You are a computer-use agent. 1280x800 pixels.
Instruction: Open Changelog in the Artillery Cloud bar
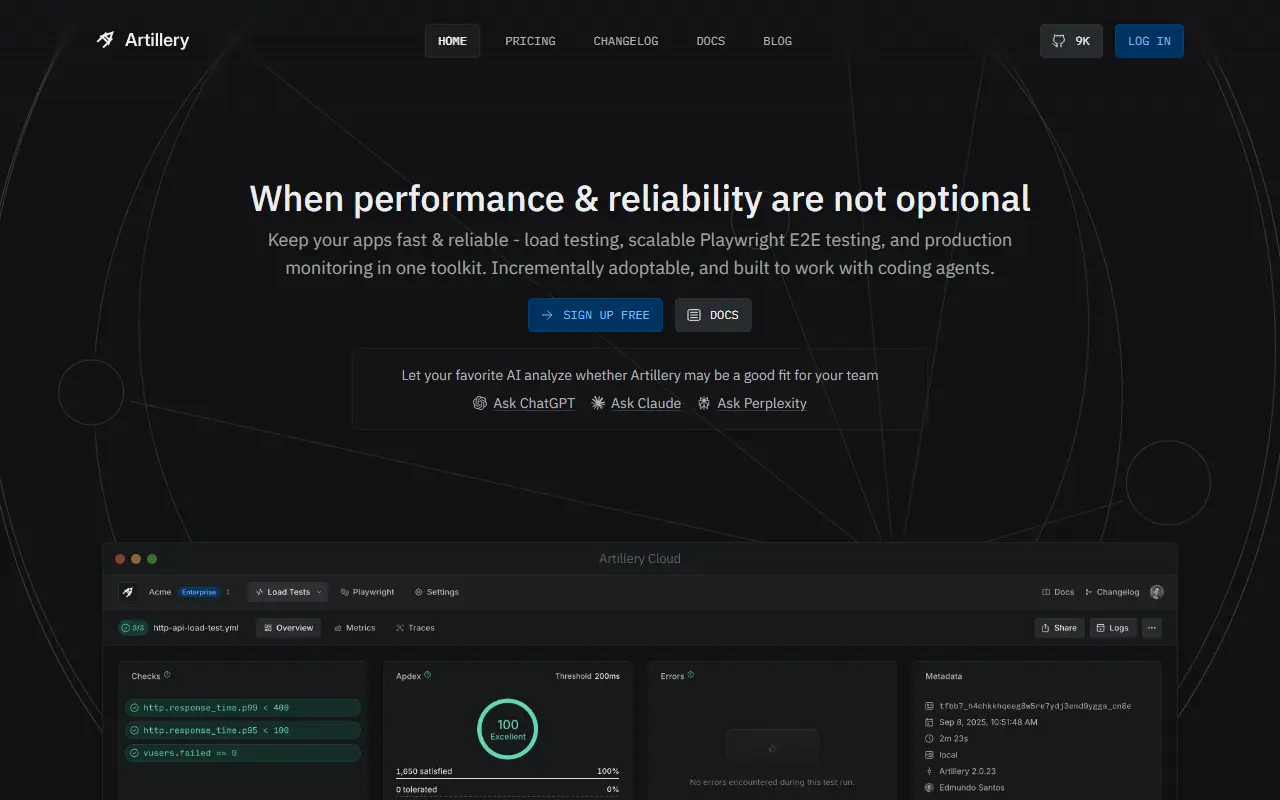(1112, 592)
